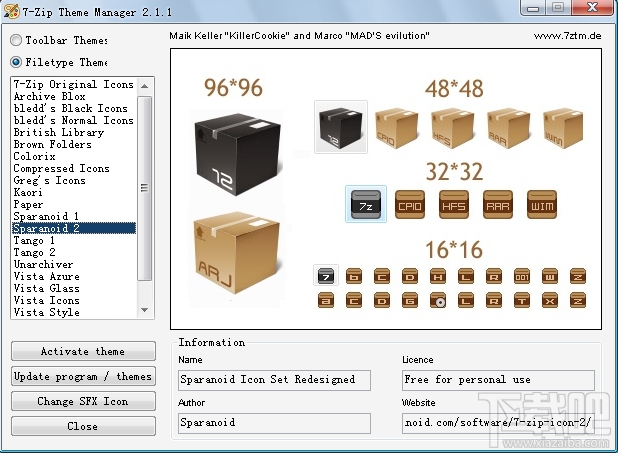Viewport: 618px width, 453px height.
Task: Select the Compressed Icons theme
Action: [74, 168]
